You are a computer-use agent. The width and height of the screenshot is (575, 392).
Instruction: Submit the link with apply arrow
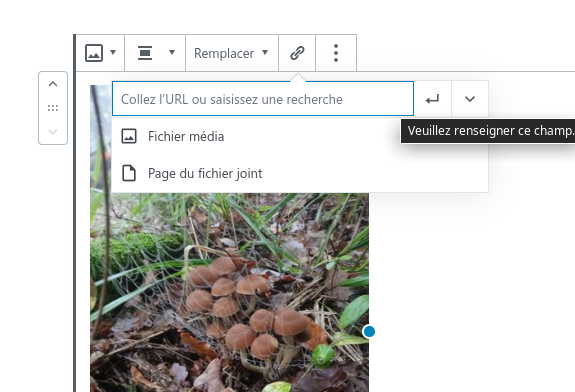[433, 99]
